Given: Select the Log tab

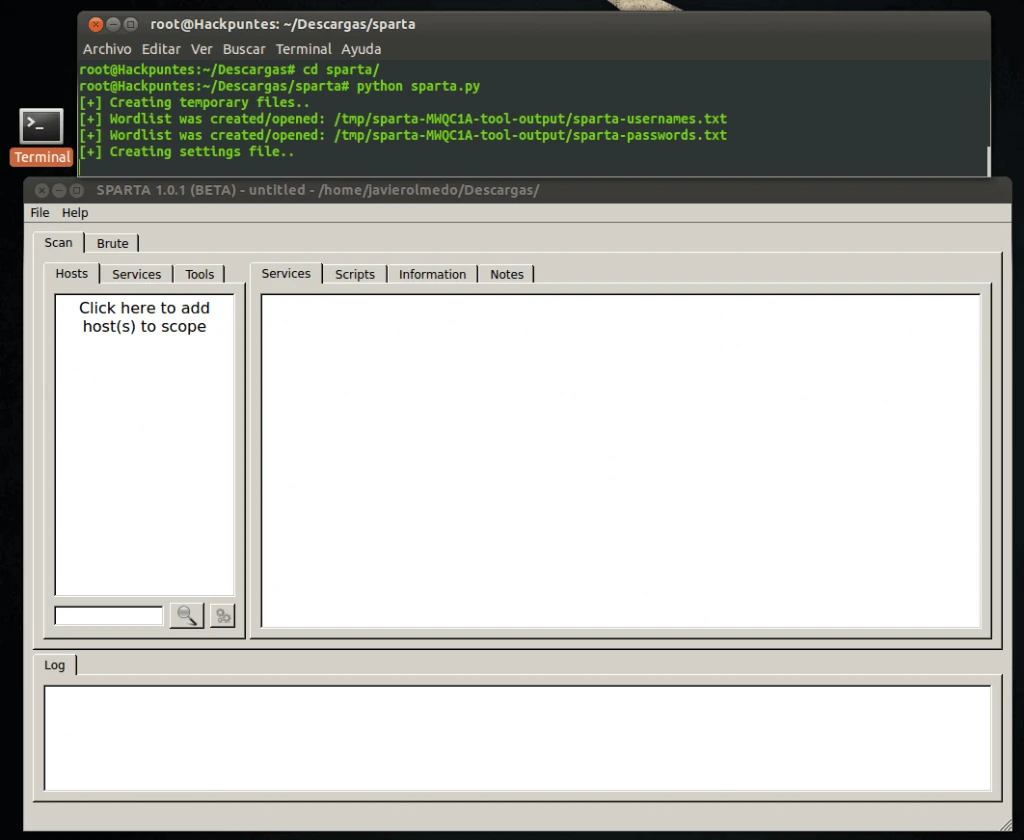Looking at the screenshot, I should (x=55, y=665).
